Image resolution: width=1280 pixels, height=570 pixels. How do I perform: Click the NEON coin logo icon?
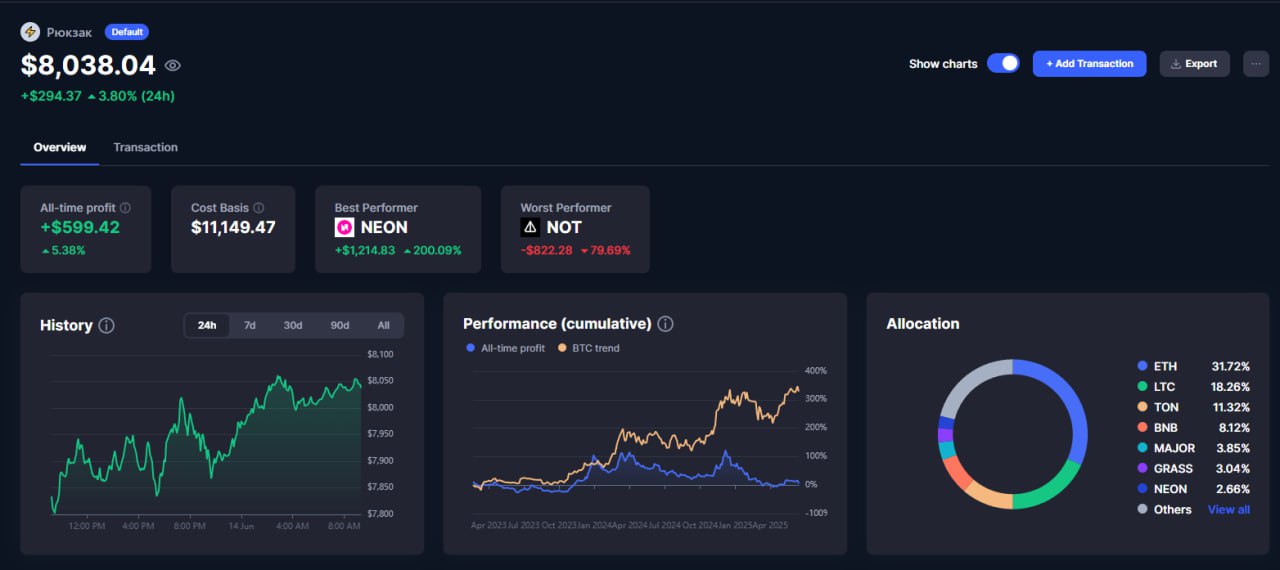click(344, 227)
